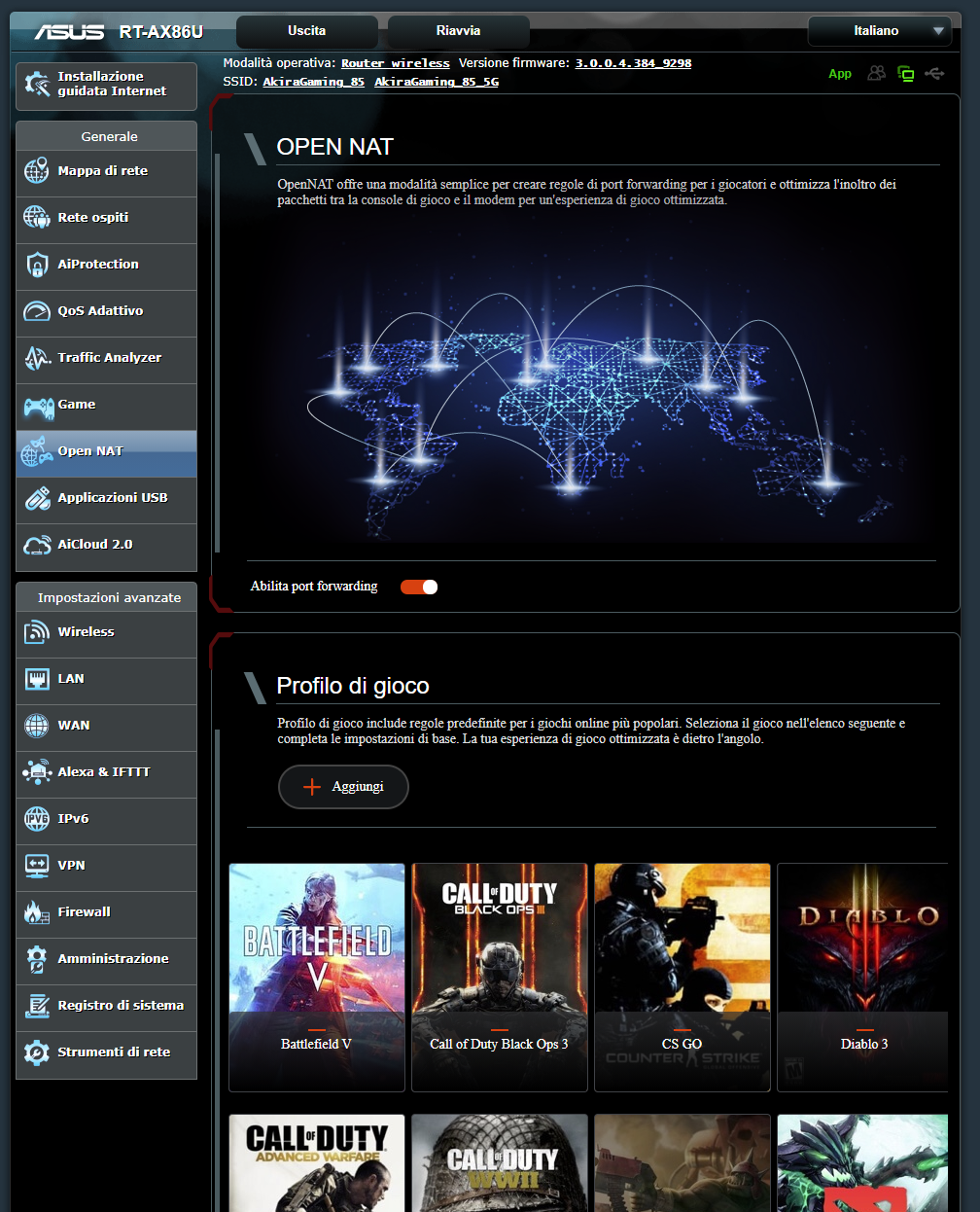This screenshot has width=980, height=1212.
Task: Open the Strumenti di rete page
Action: [106, 1054]
